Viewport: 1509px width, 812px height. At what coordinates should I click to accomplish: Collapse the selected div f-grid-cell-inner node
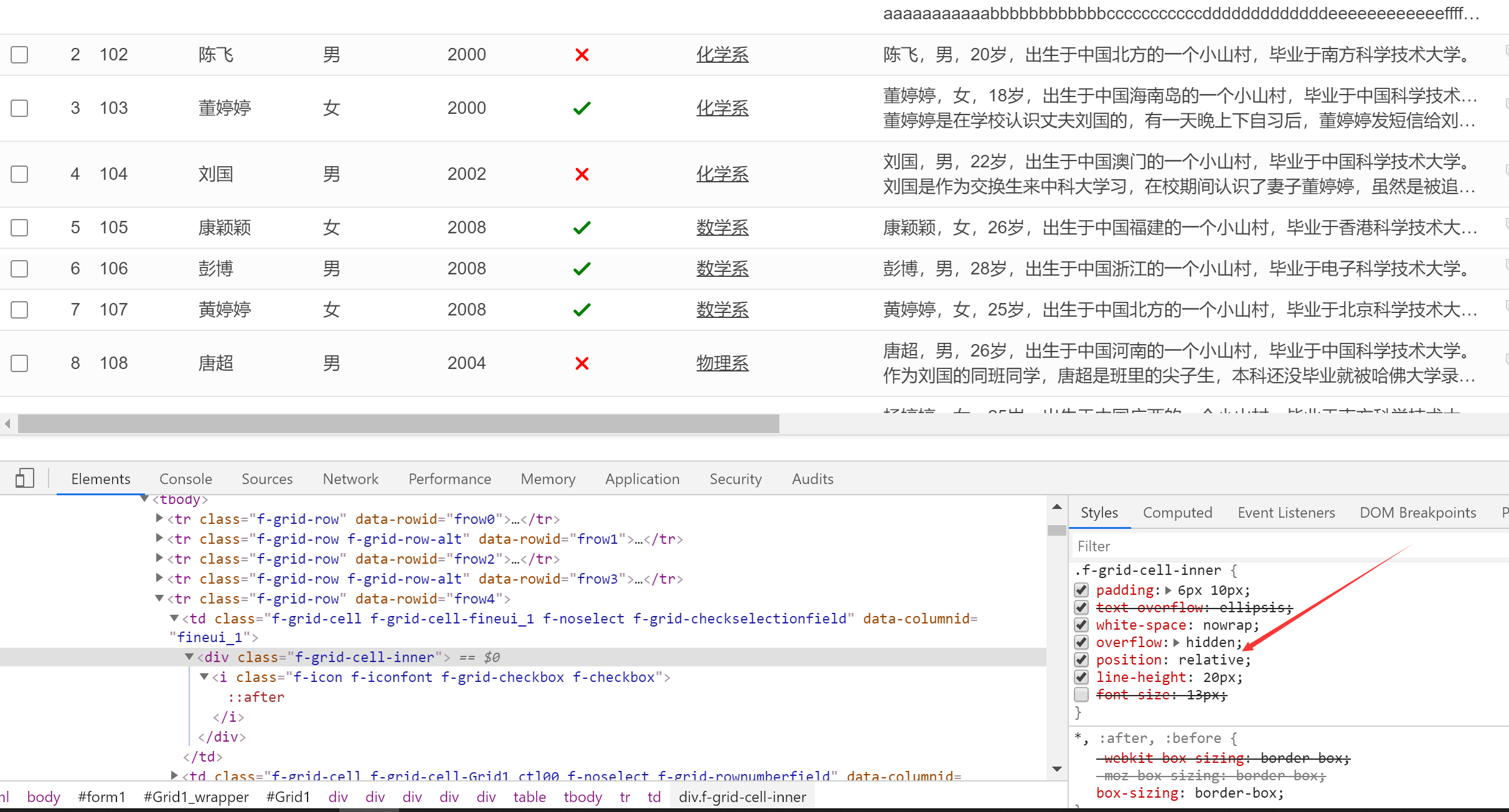tap(189, 656)
